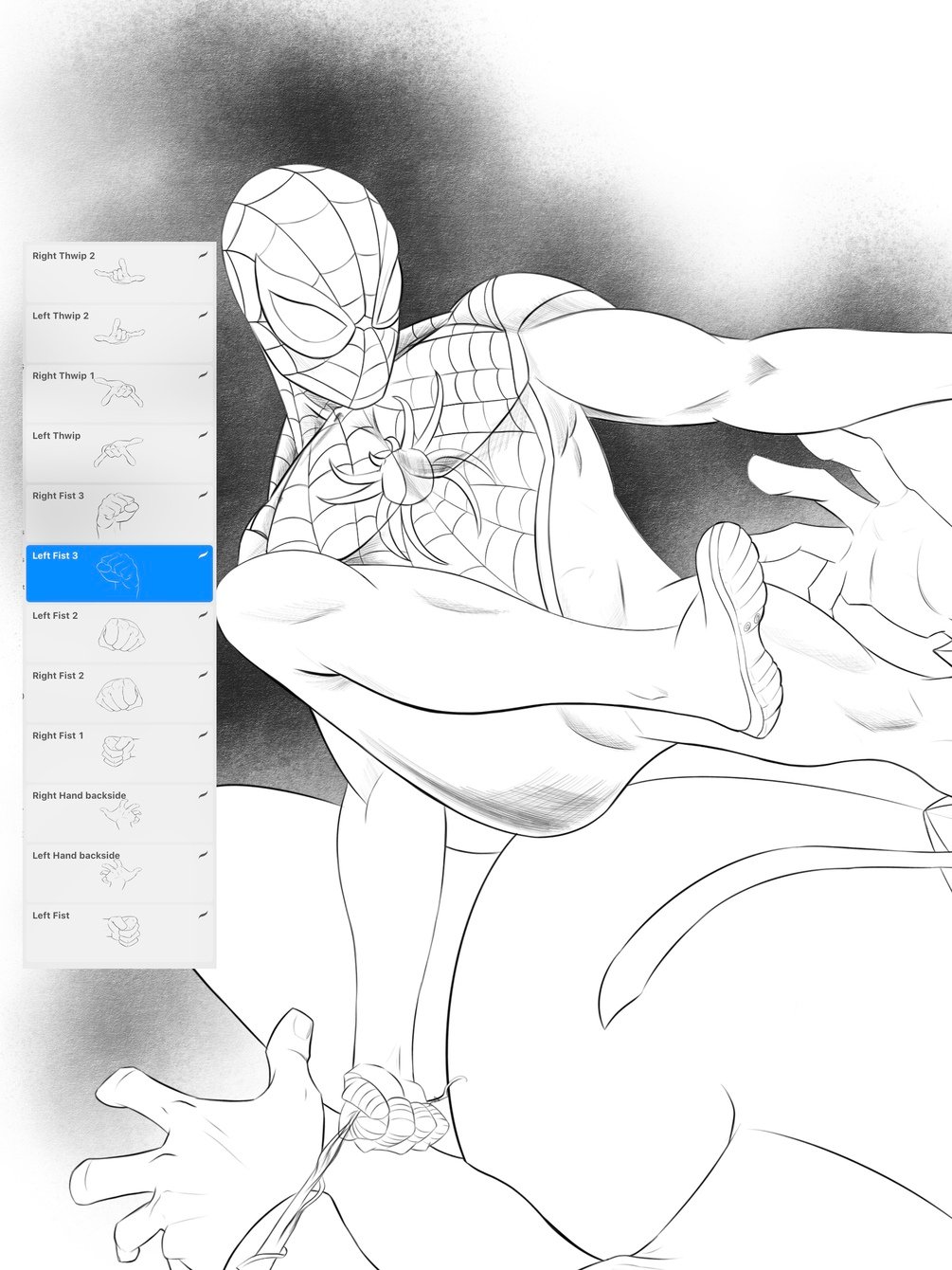Choose the "Left Hand backside" brush label
The width and height of the screenshot is (952, 1270).
[x=76, y=856]
